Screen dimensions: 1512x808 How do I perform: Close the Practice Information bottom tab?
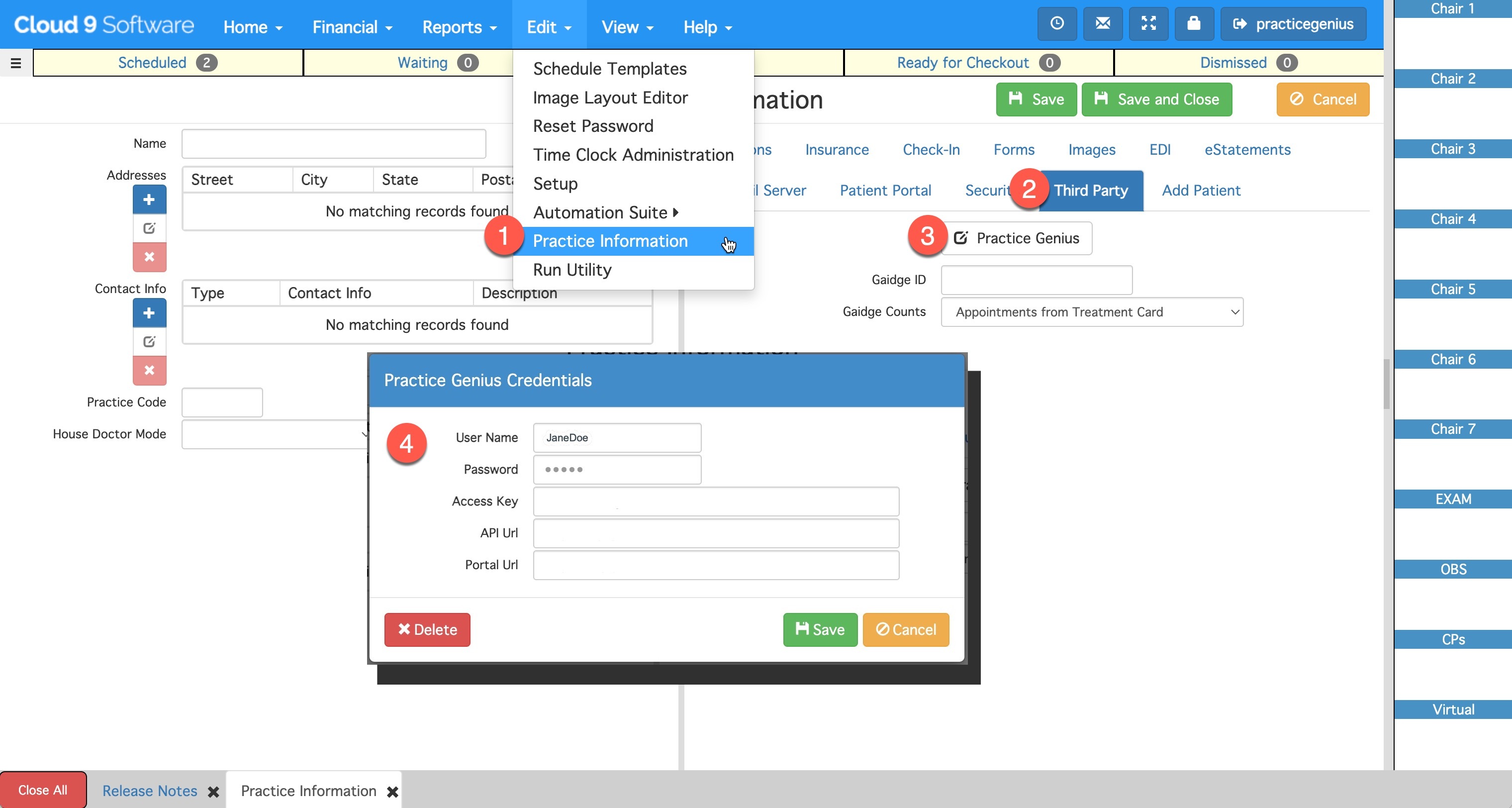(x=393, y=792)
